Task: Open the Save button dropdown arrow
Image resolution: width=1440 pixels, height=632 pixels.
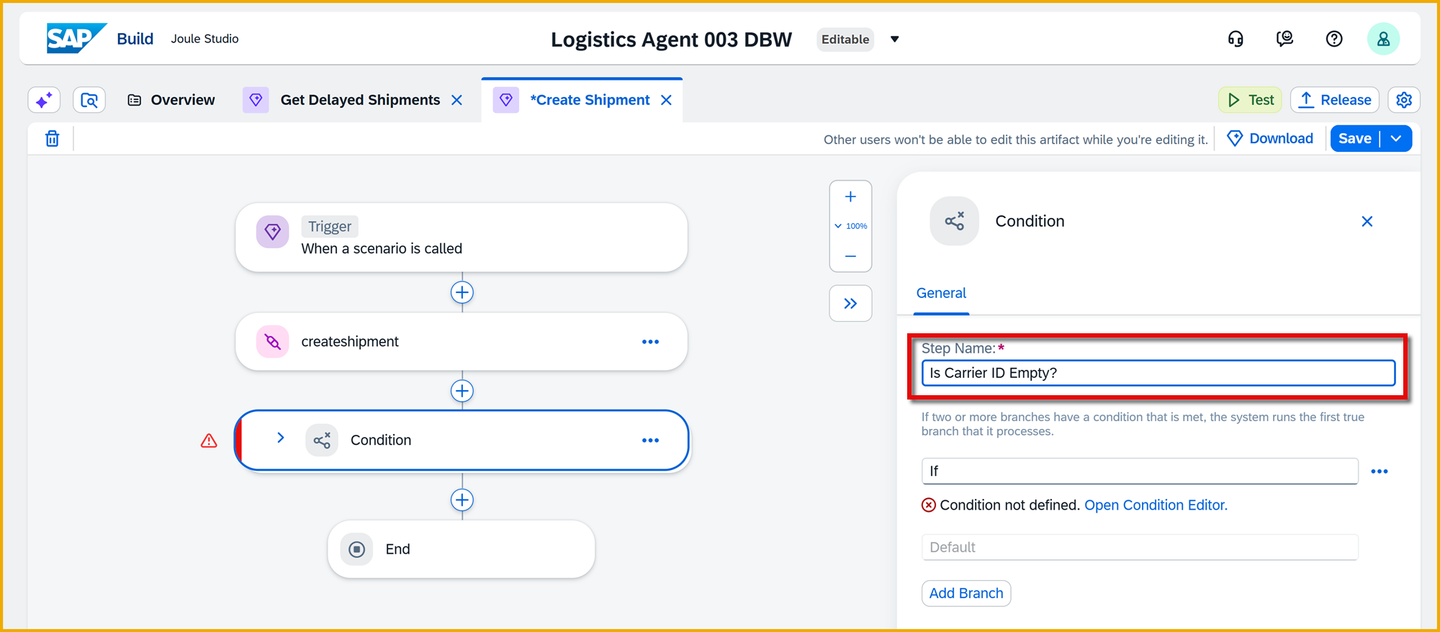Action: [1397, 138]
